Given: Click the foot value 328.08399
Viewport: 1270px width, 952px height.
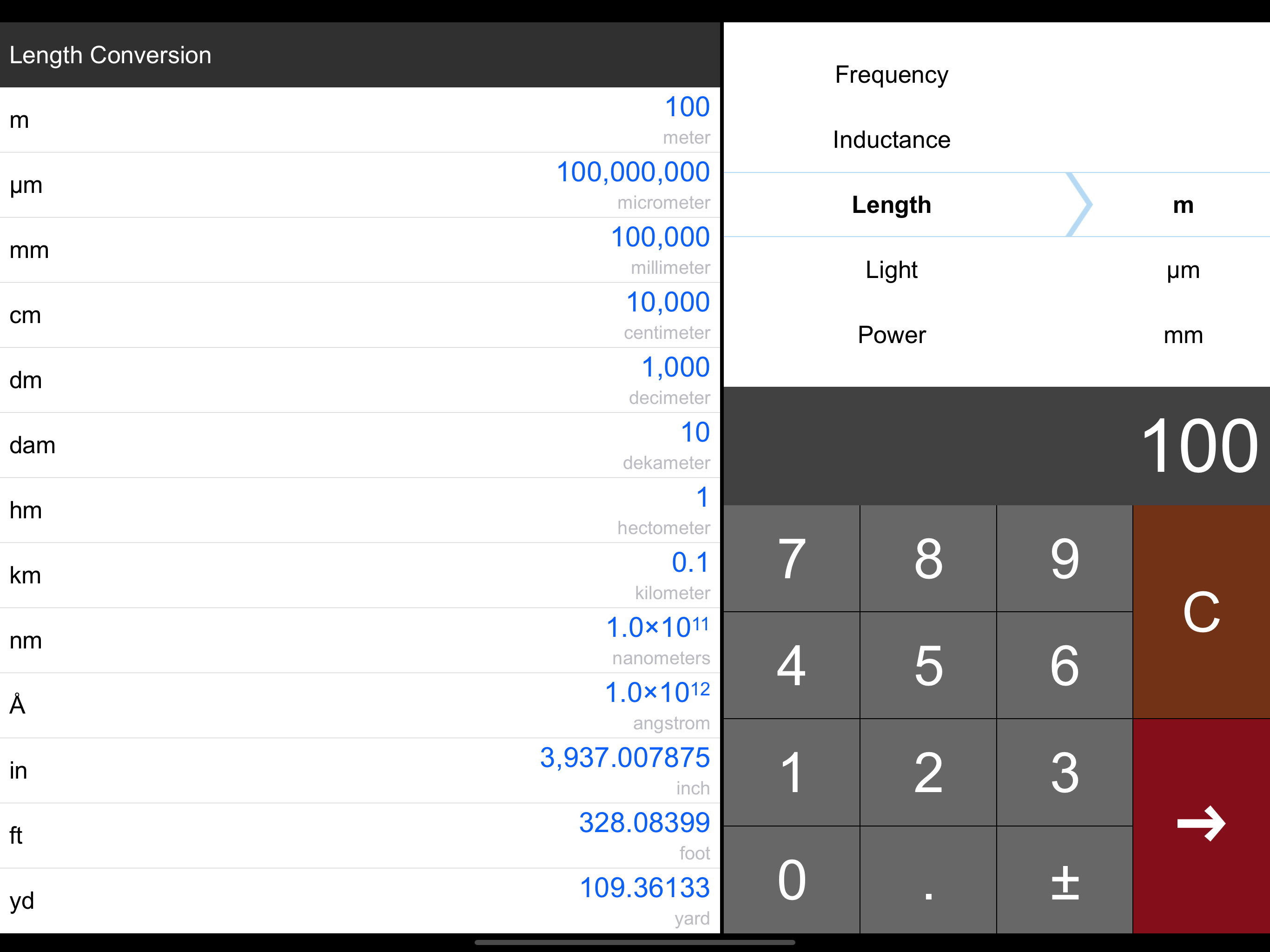Looking at the screenshot, I should point(644,822).
